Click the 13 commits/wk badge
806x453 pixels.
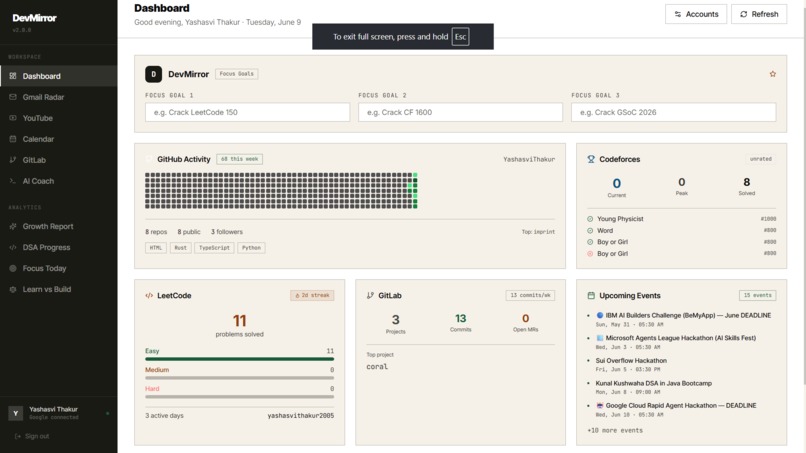tap(530, 296)
